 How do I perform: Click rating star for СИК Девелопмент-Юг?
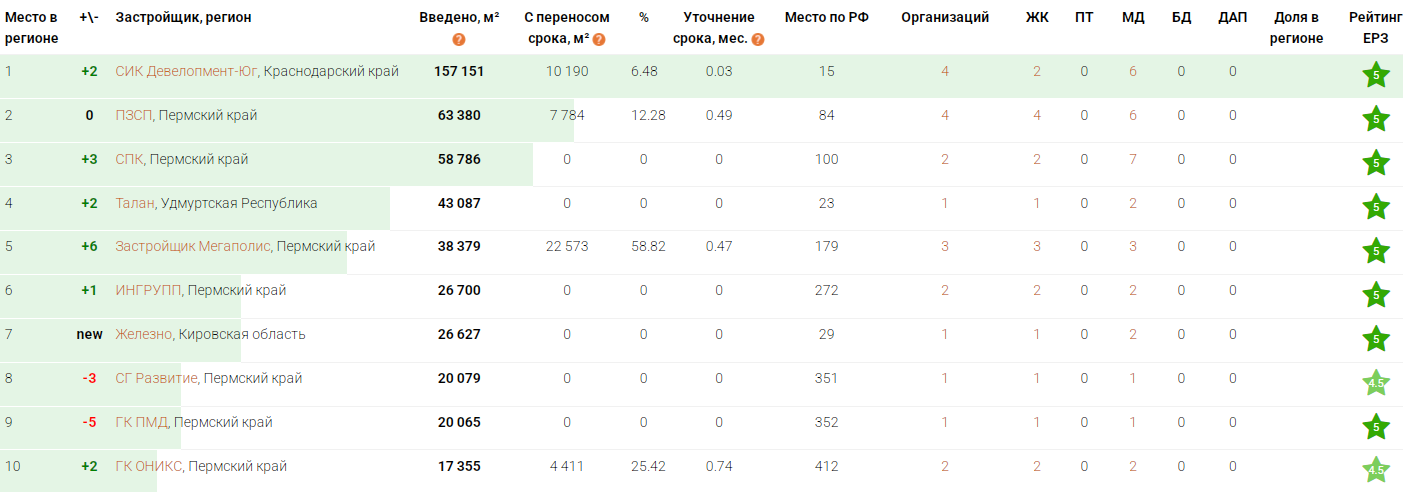pyautogui.click(x=1376, y=76)
